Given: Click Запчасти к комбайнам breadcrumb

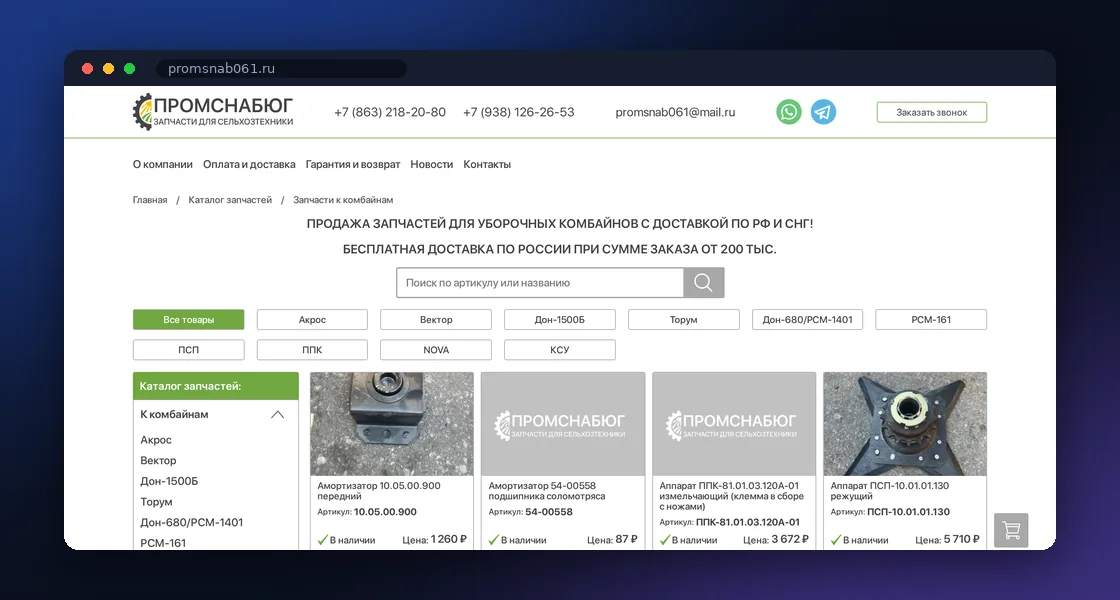Looking at the screenshot, I should (343, 200).
